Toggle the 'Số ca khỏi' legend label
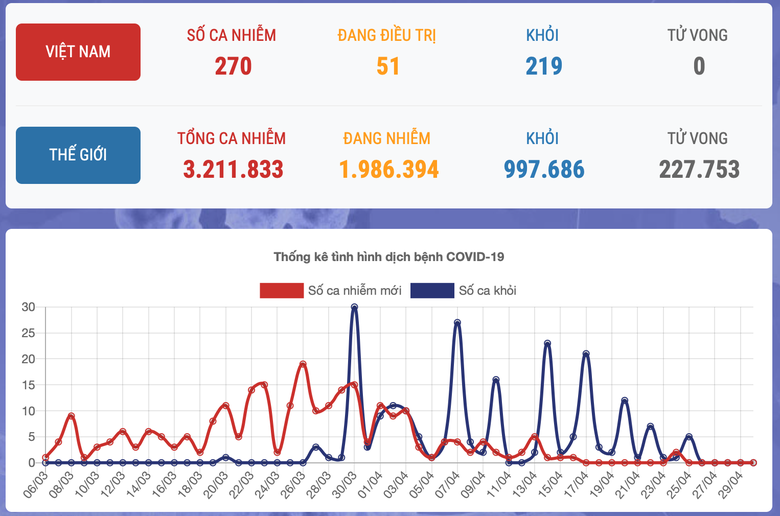Viewport: 780px width, 516px height. tap(487, 291)
